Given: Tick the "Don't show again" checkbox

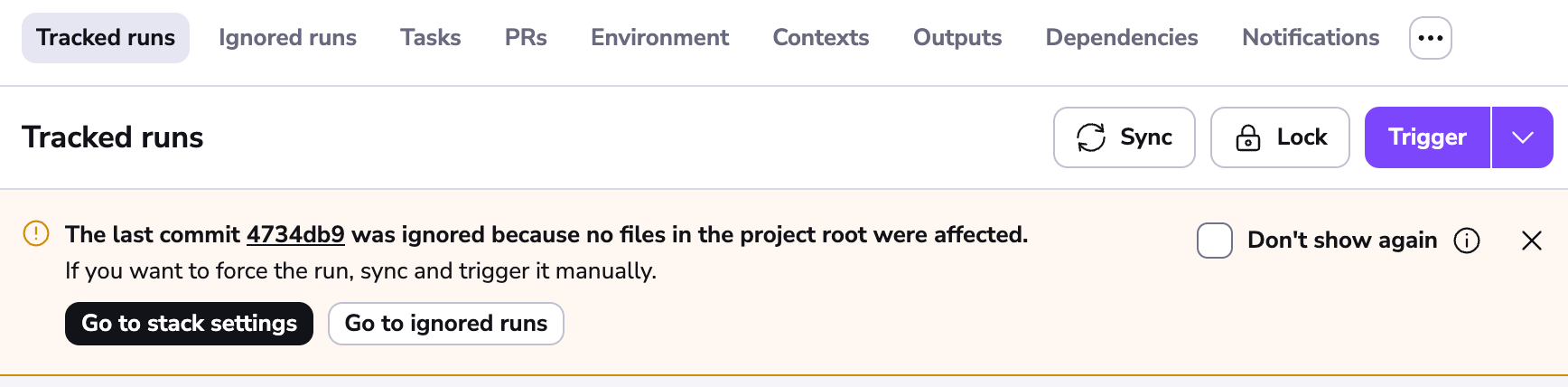Looking at the screenshot, I should (1214, 241).
